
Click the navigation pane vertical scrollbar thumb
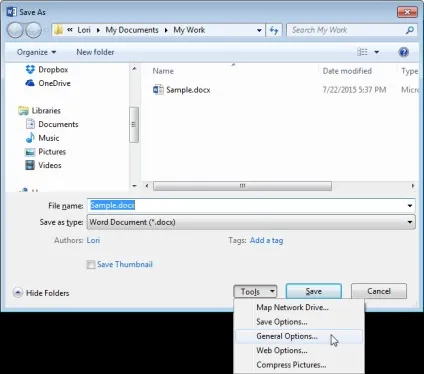click(134, 125)
